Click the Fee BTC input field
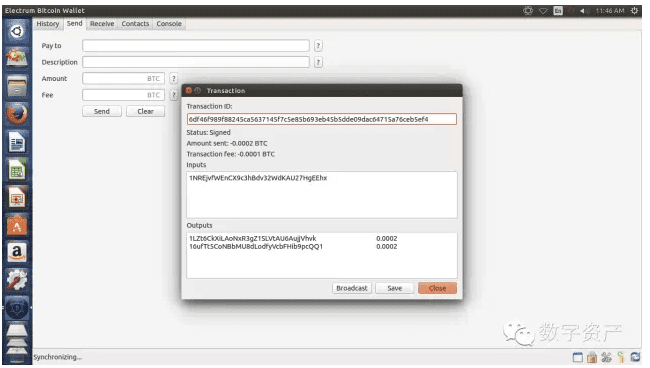 124,95
